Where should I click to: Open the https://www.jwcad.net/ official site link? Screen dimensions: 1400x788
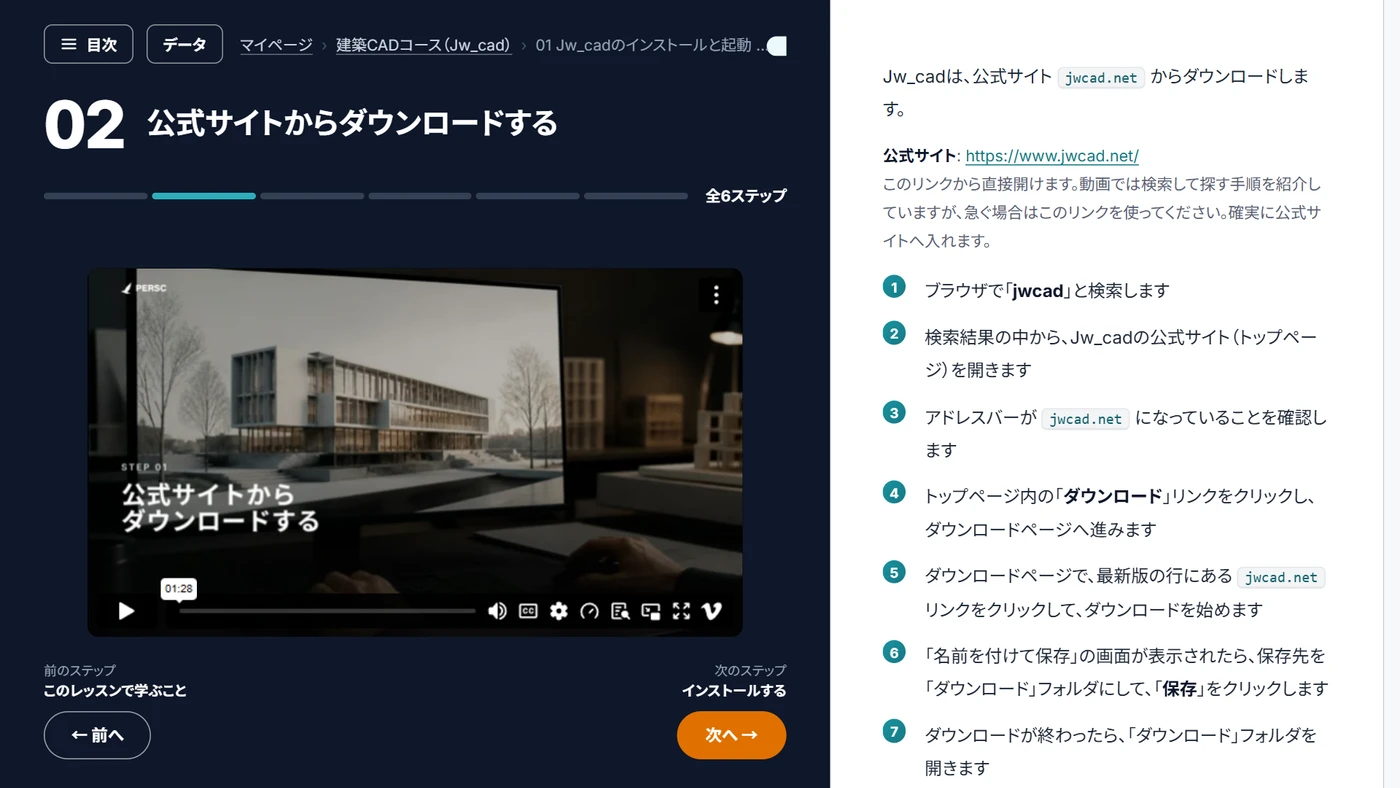[1052, 156]
